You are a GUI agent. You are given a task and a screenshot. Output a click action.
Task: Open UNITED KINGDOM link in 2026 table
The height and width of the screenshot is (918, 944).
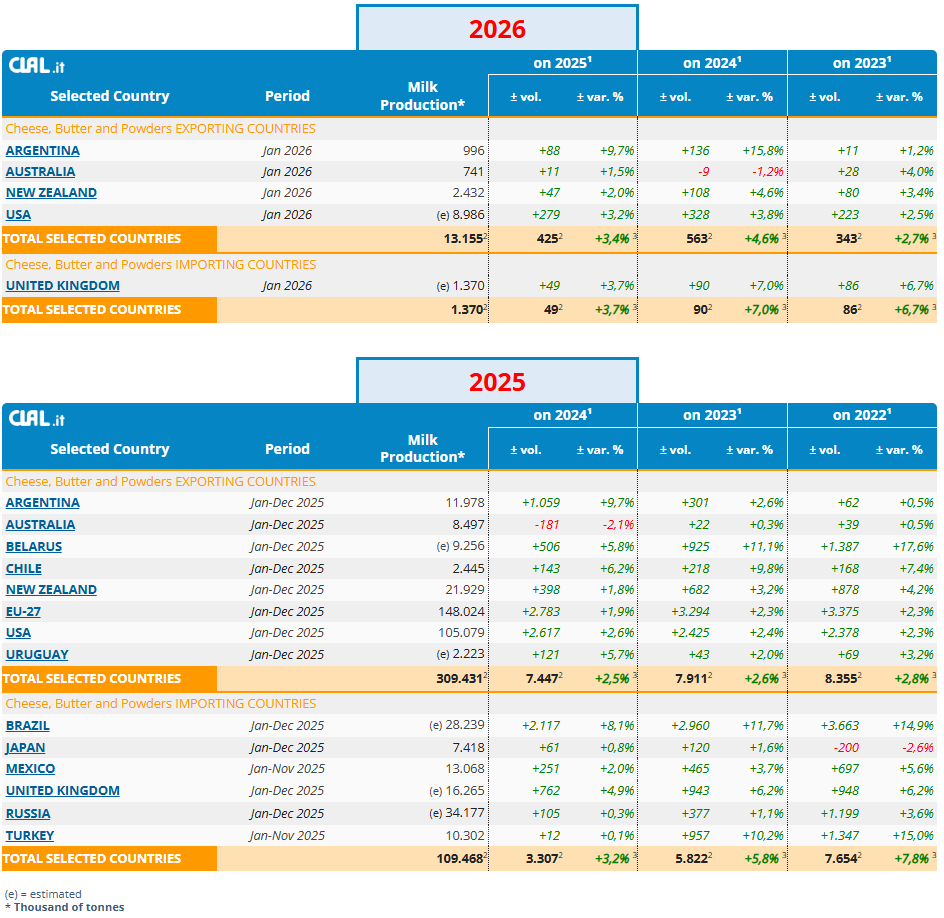click(x=62, y=286)
